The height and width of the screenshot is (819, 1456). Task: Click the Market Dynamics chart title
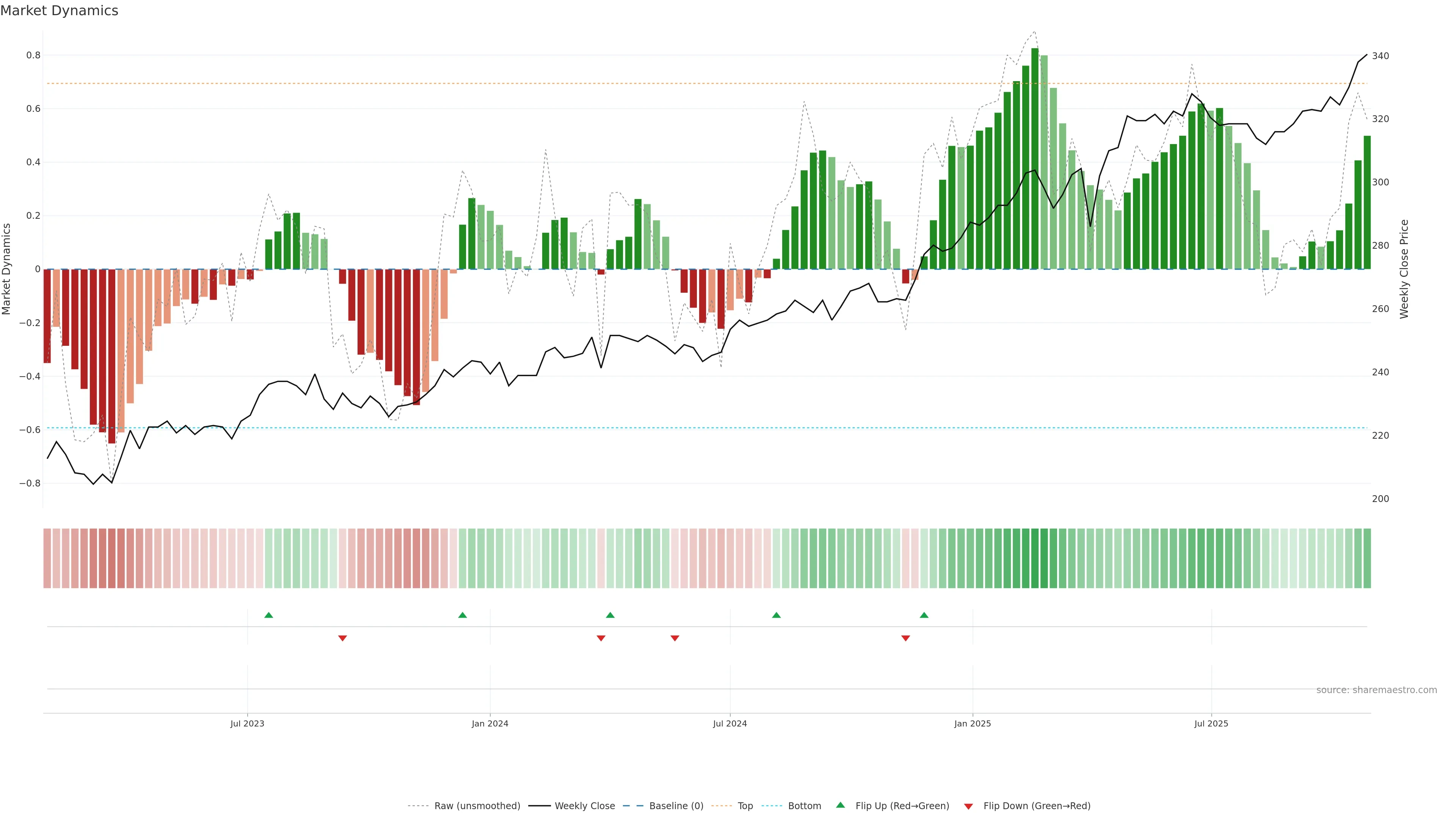[60, 11]
